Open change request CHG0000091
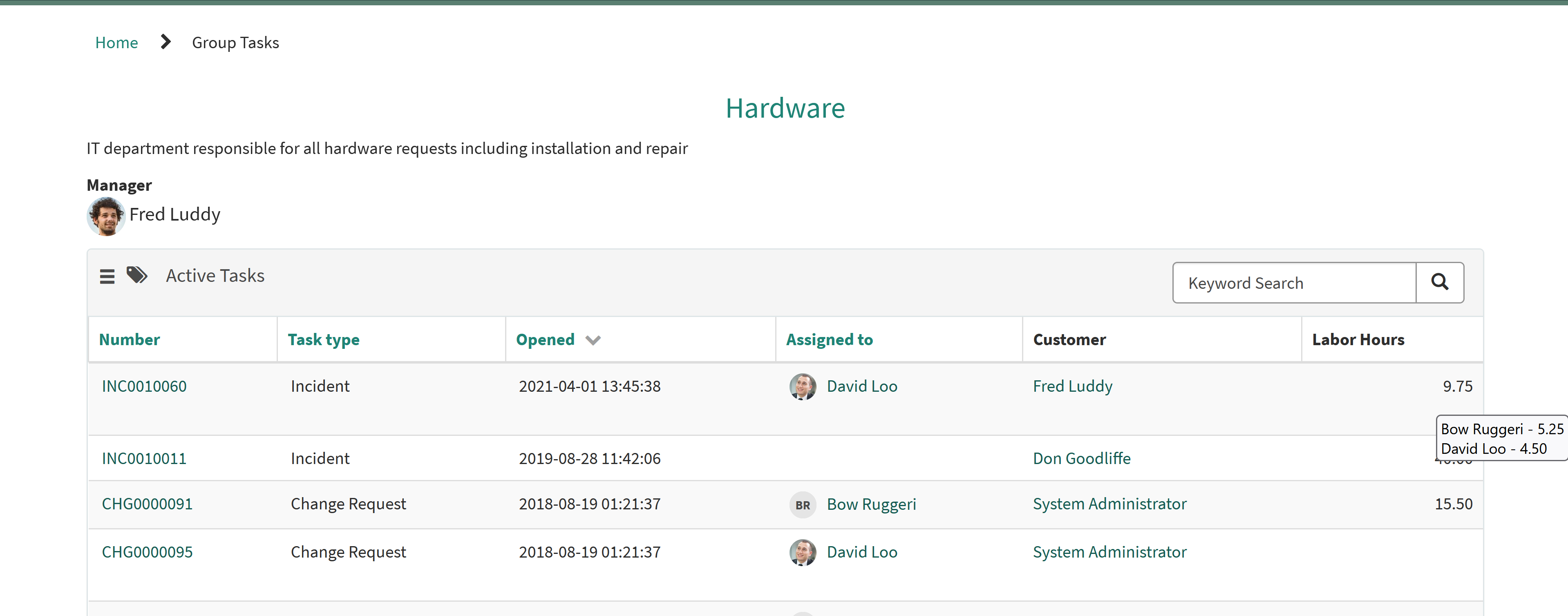 click(147, 504)
